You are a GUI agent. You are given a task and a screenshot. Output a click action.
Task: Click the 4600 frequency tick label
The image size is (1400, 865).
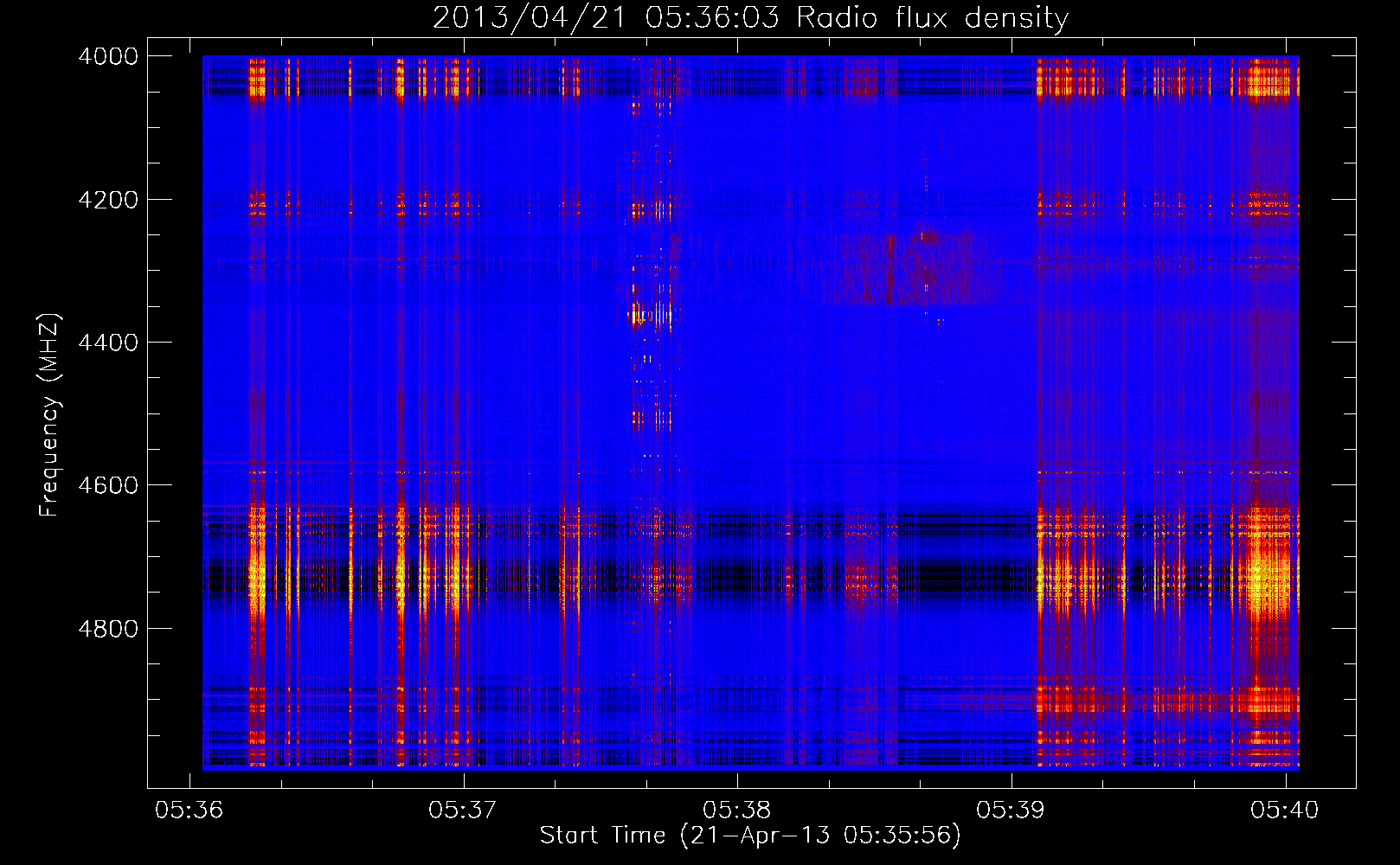point(108,485)
